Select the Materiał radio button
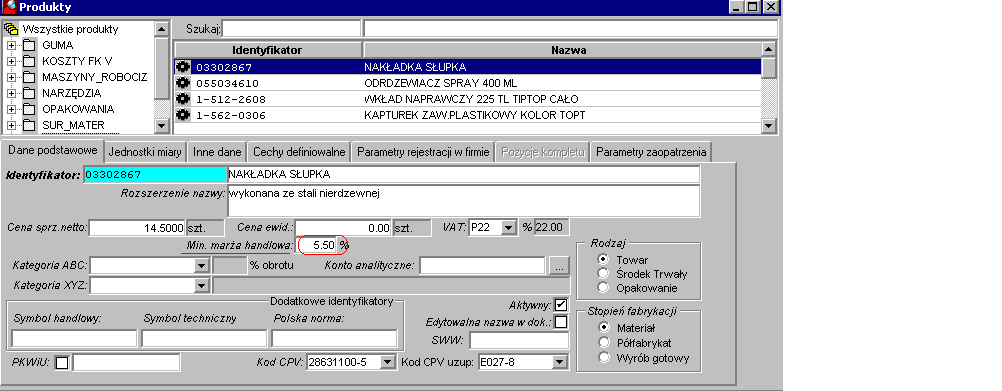 (x=603, y=328)
